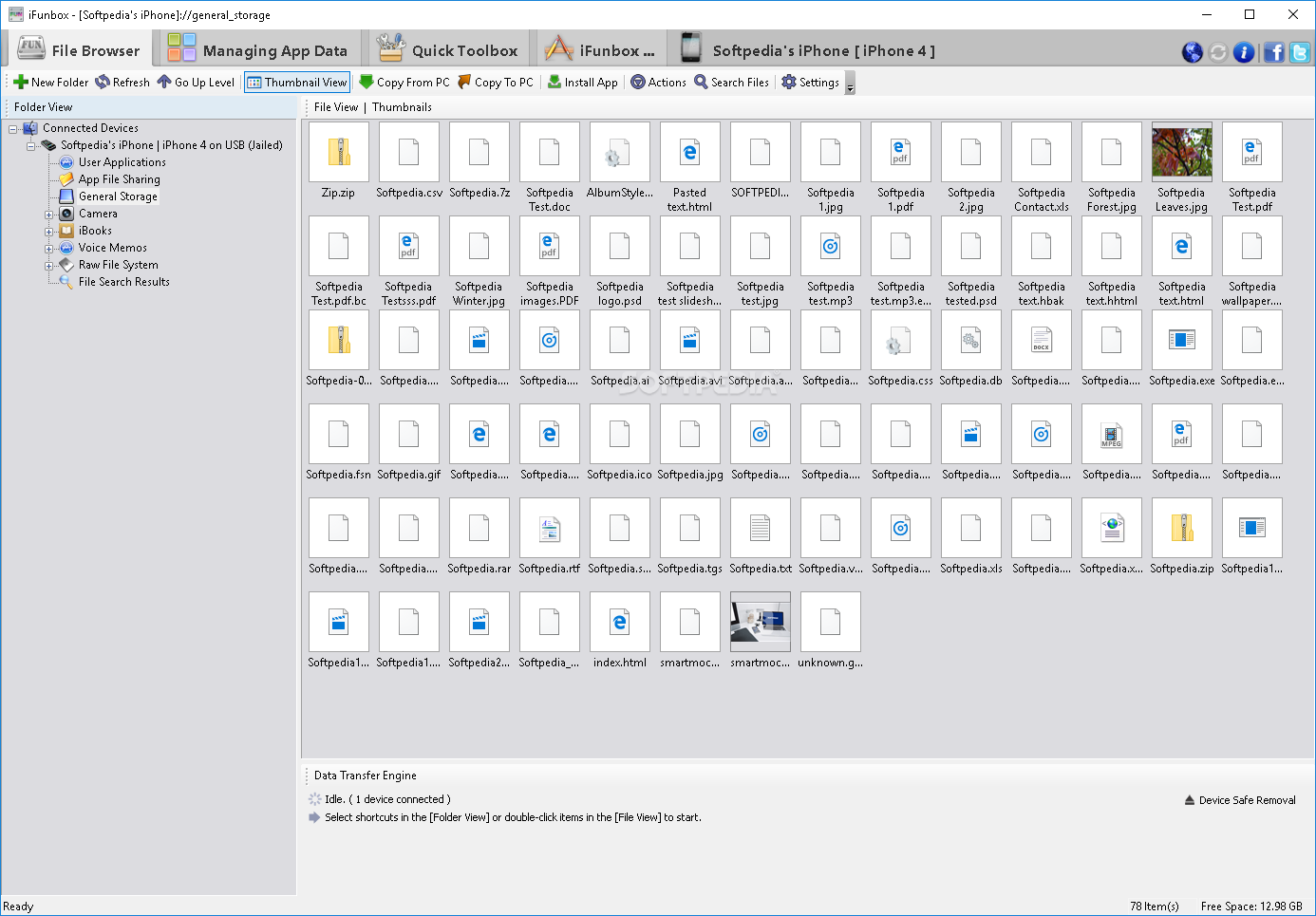The height and width of the screenshot is (916, 1316).
Task: Expand the Camera tree node
Action: click(49, 215)
